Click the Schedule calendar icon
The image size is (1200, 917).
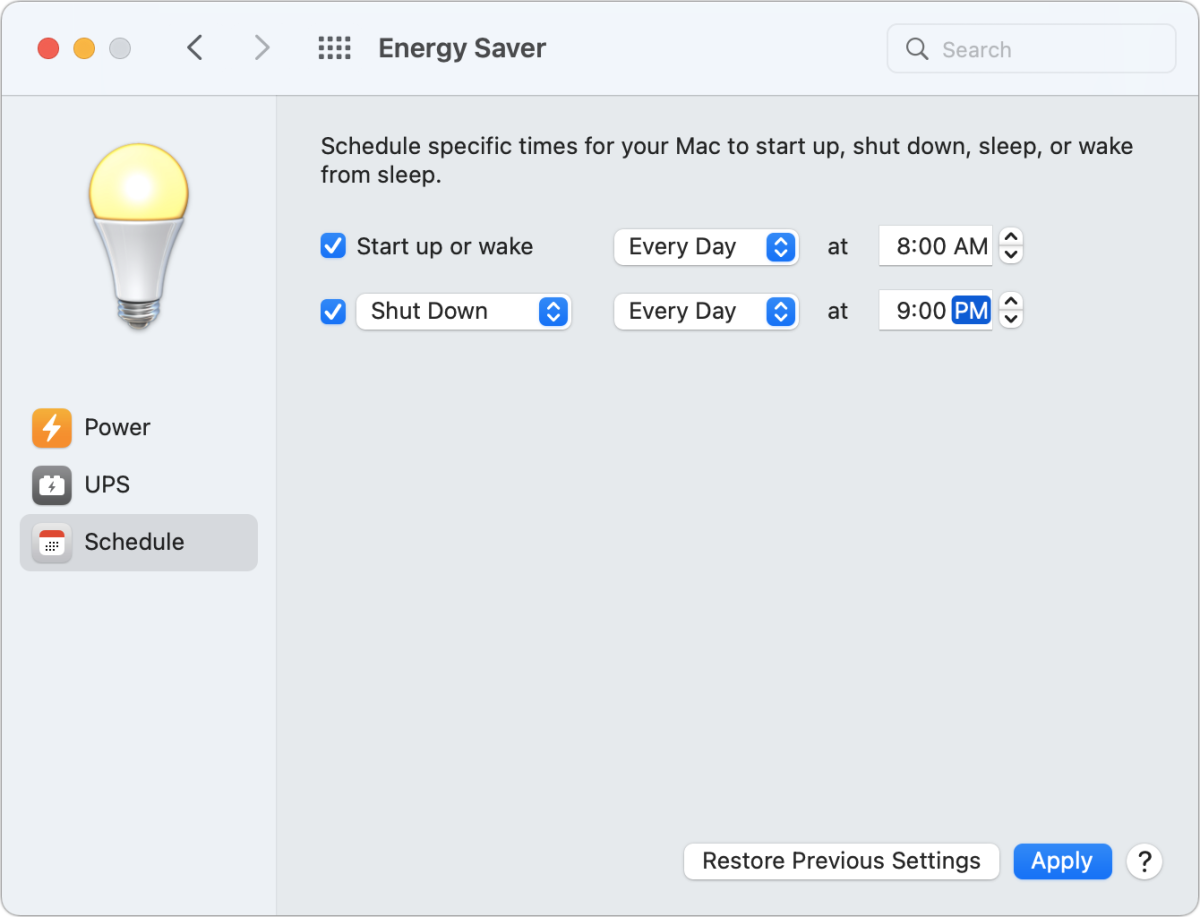(51, 542)
